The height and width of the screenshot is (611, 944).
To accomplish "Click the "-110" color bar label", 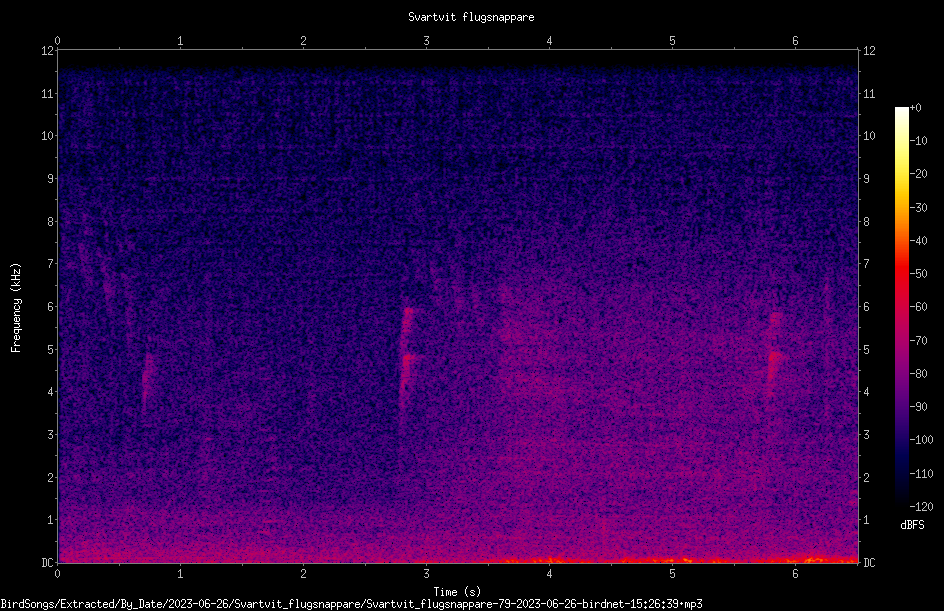I will point(921,474).
